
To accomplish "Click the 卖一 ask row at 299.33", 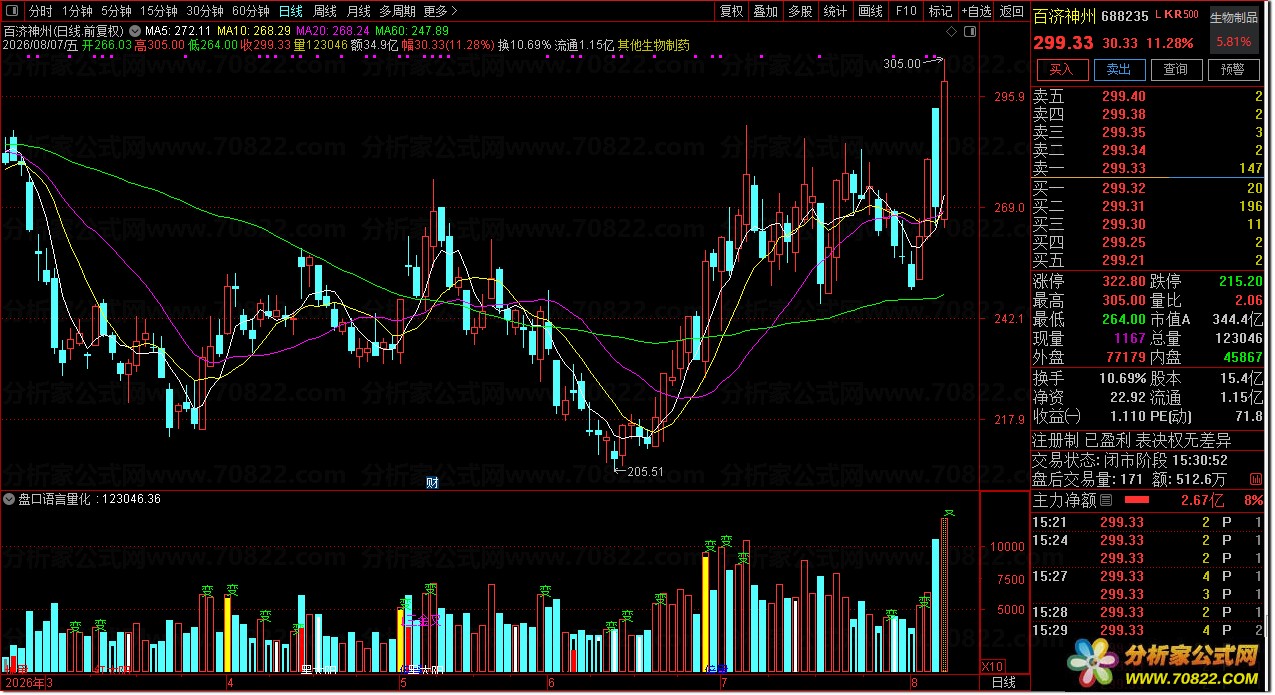I will click(x=1149, y=168).
